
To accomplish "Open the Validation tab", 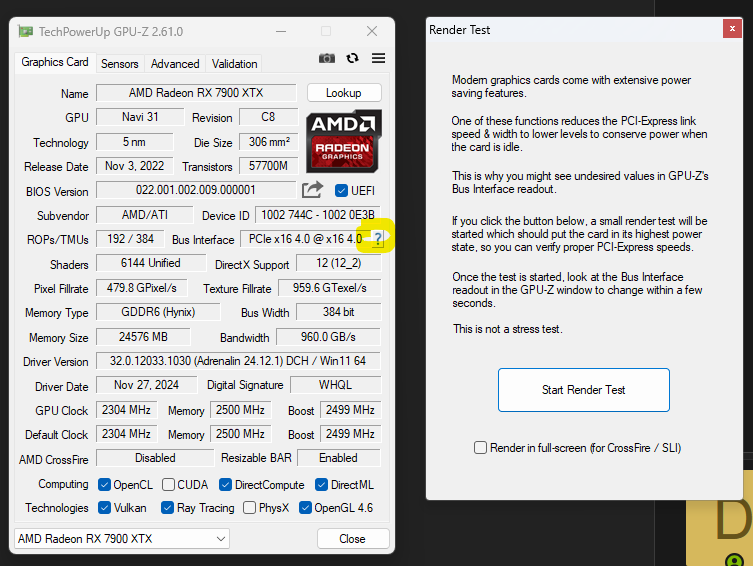I will click(x=234, y=64).
